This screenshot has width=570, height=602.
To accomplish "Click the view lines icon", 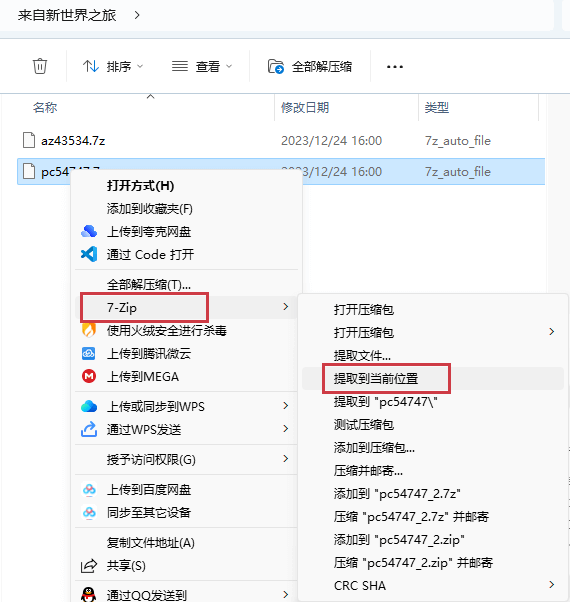I will pos(180,66).
